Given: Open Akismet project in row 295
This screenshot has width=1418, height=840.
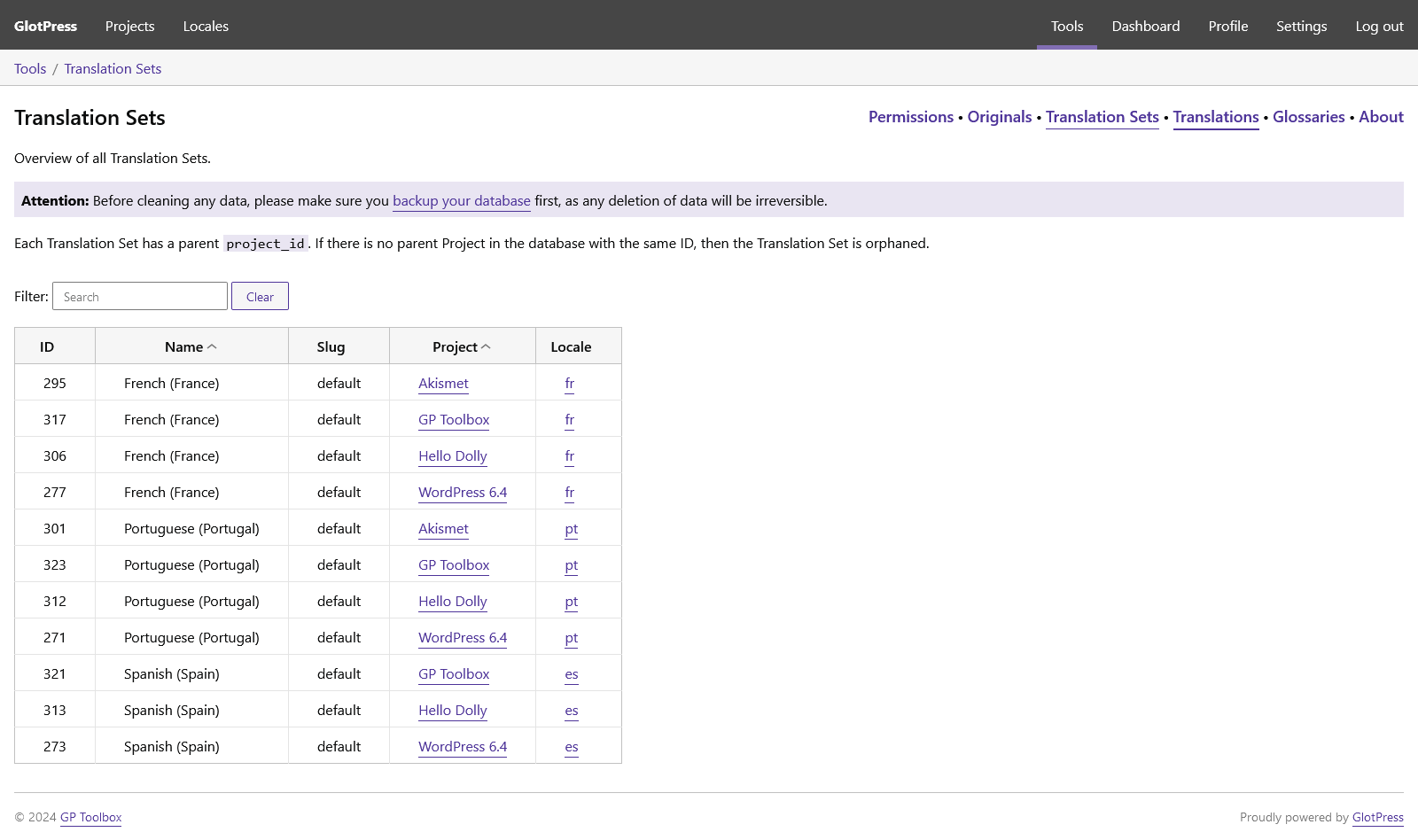Looking at the screenshot, I should coord(443,383).
